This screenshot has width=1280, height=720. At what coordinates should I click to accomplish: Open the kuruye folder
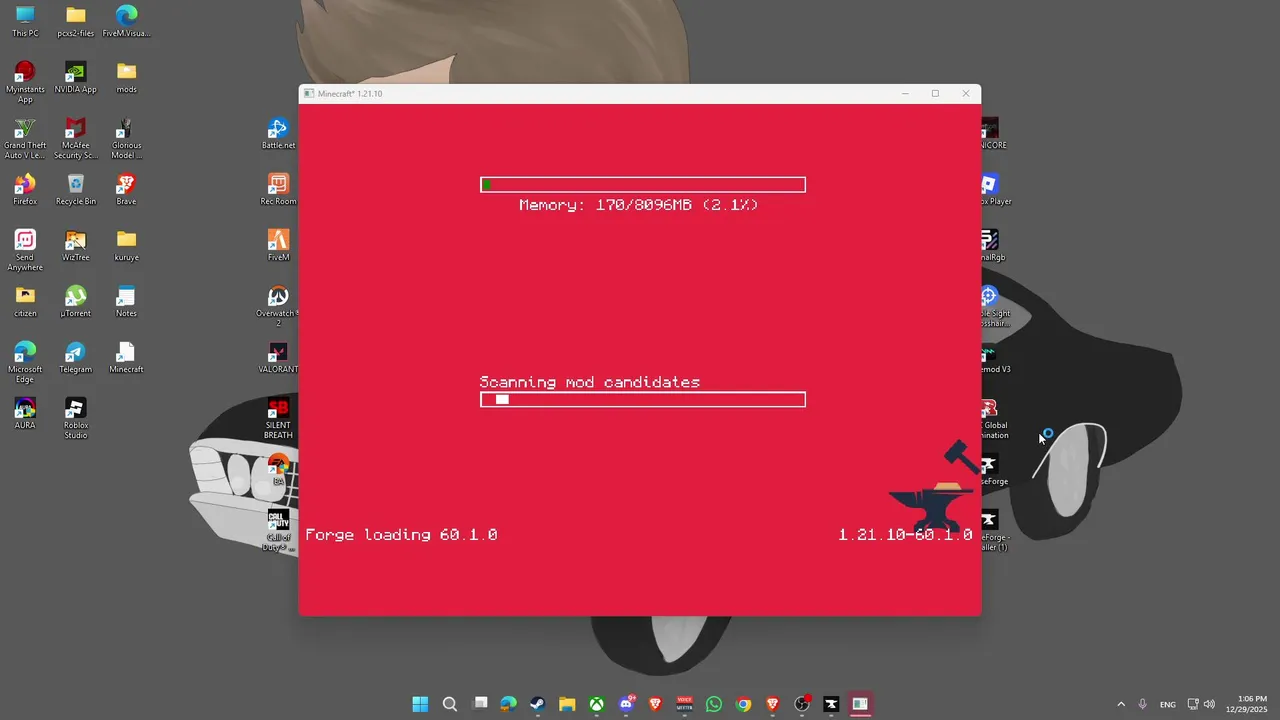click(126, 245)
